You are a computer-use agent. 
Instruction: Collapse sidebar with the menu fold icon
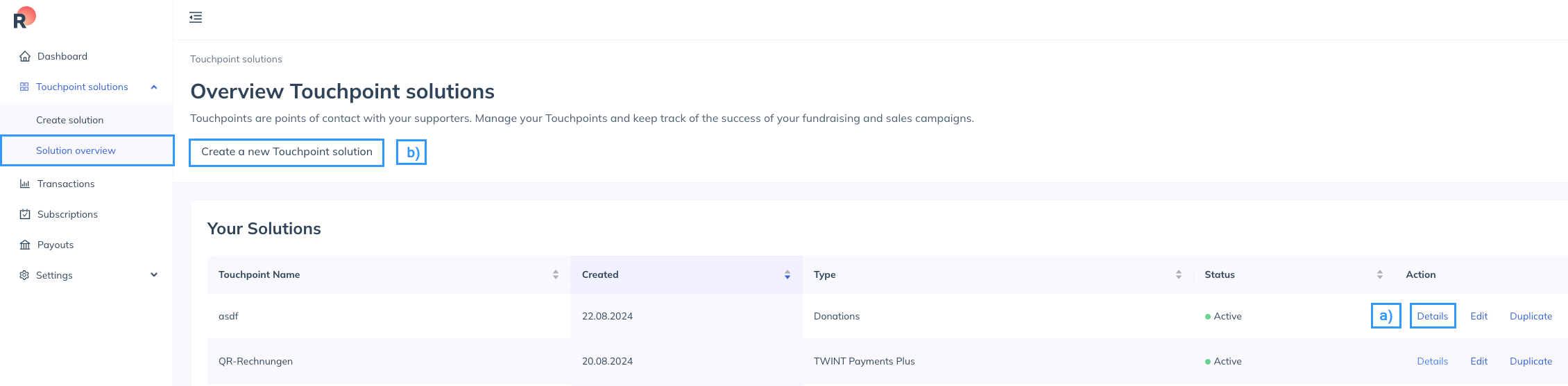tap(196, 17)
